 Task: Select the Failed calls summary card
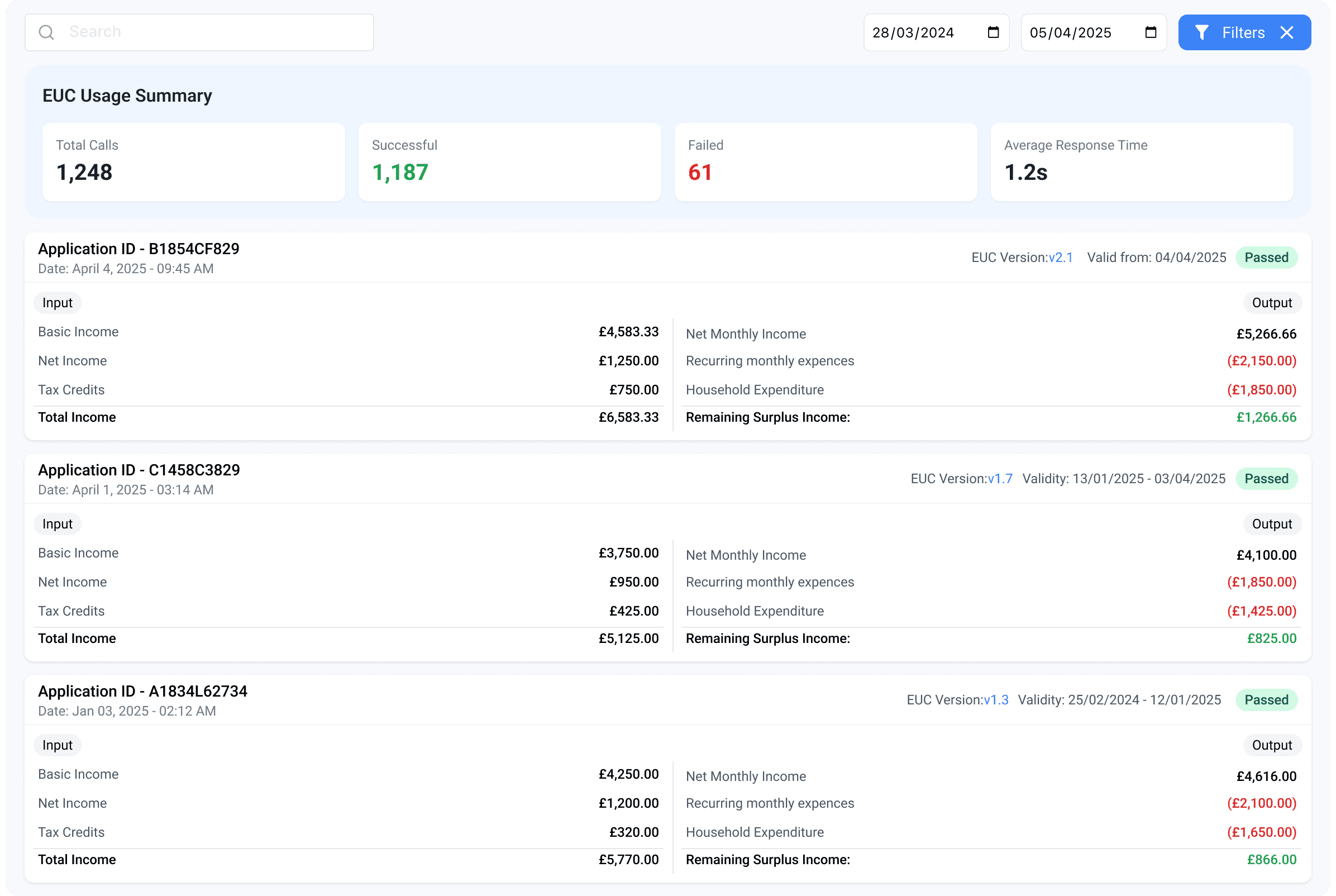coord(826,161)
